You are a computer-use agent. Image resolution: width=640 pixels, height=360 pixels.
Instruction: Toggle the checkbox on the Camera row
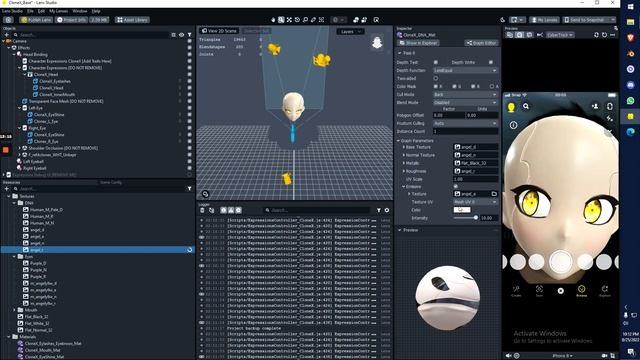[189, 41]
